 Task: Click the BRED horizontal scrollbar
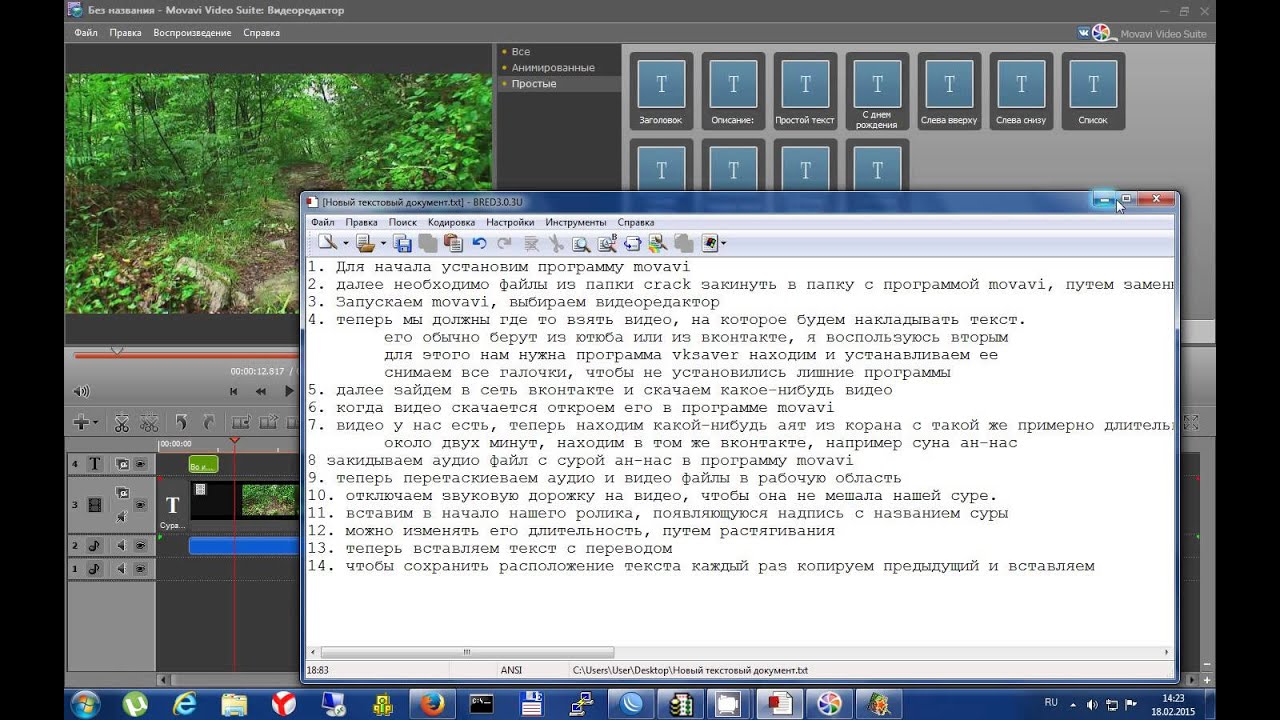pos(467,652)
